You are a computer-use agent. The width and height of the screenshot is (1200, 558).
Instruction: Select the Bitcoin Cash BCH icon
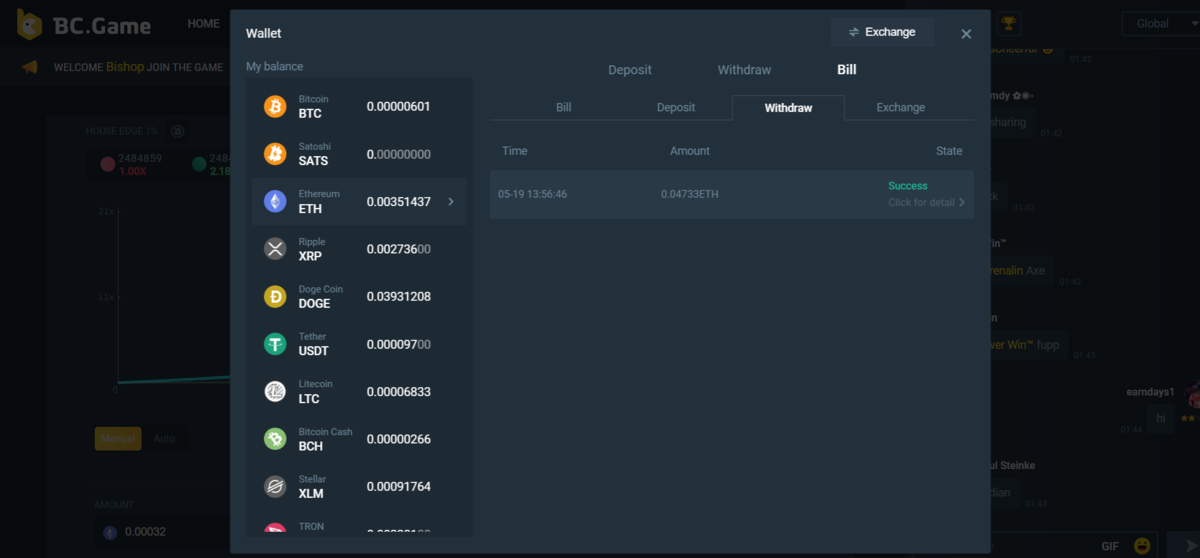(x=275, y=439)
